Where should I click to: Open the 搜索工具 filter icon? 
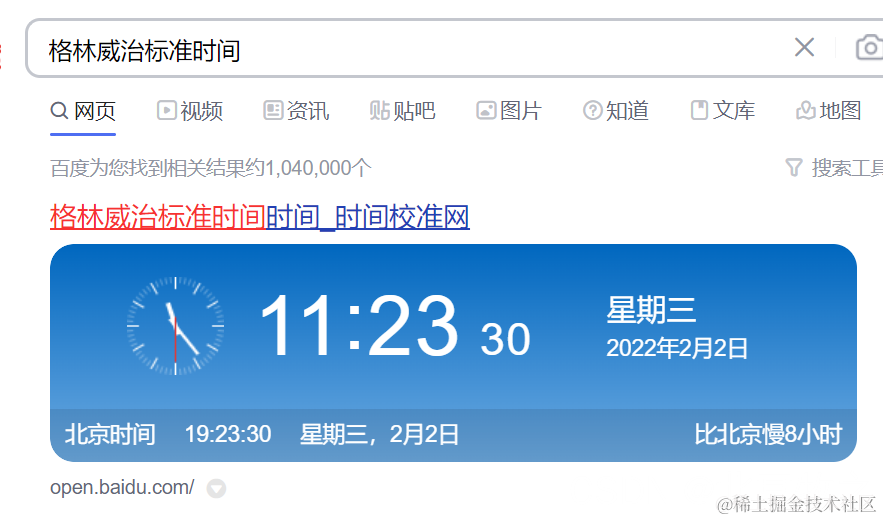click(794, 167)
